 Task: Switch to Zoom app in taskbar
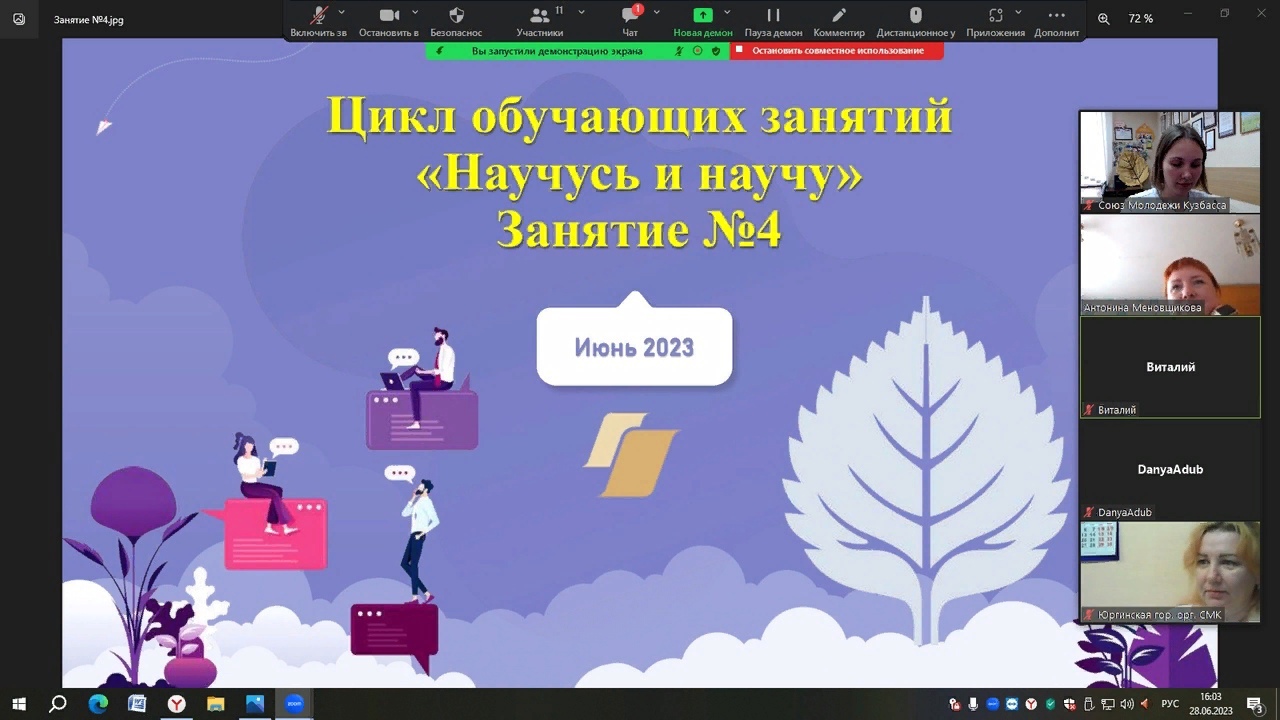click(x=294, y=704)
